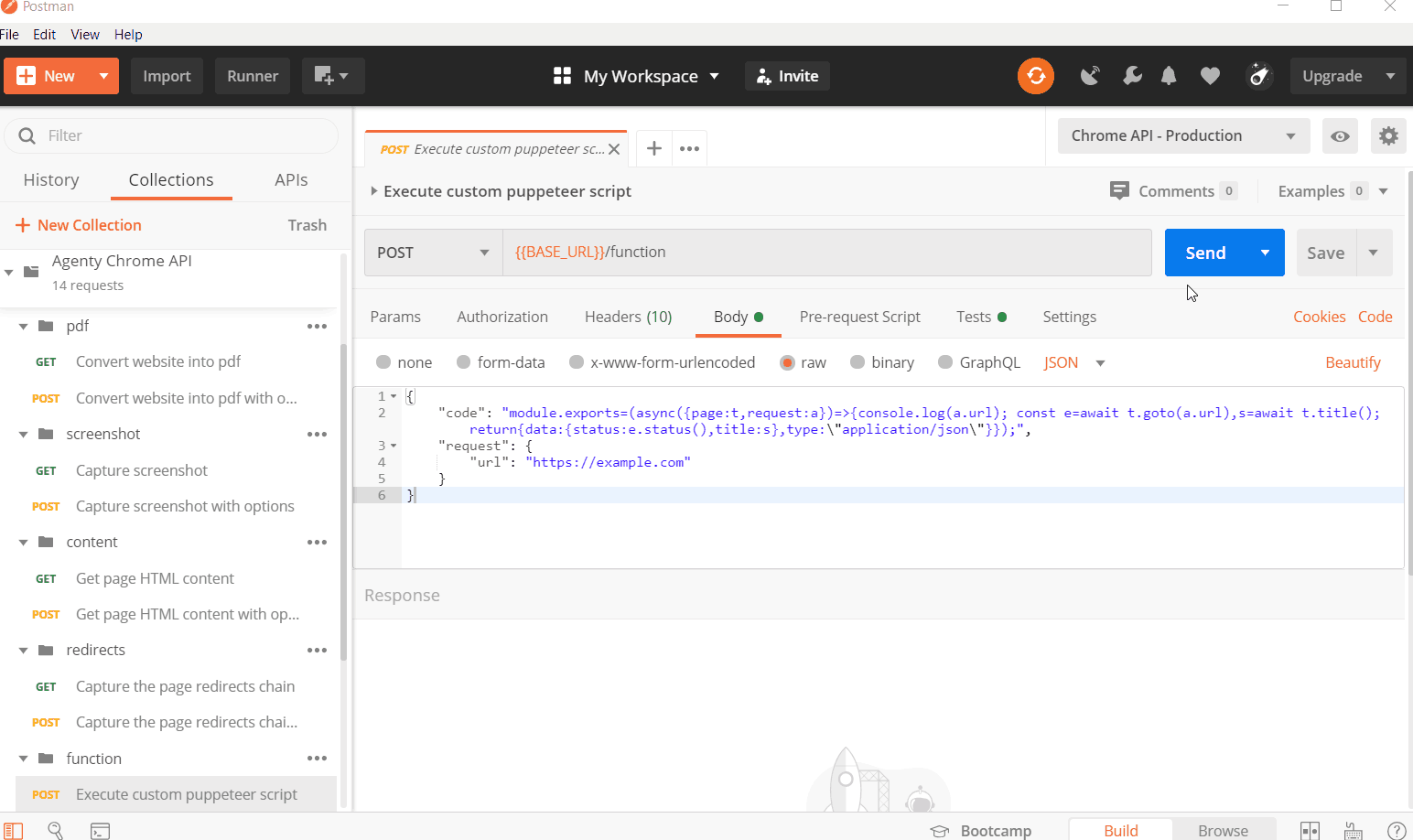Select the binary body type
The image size is (1413, 840).
[x=858, y=362]
